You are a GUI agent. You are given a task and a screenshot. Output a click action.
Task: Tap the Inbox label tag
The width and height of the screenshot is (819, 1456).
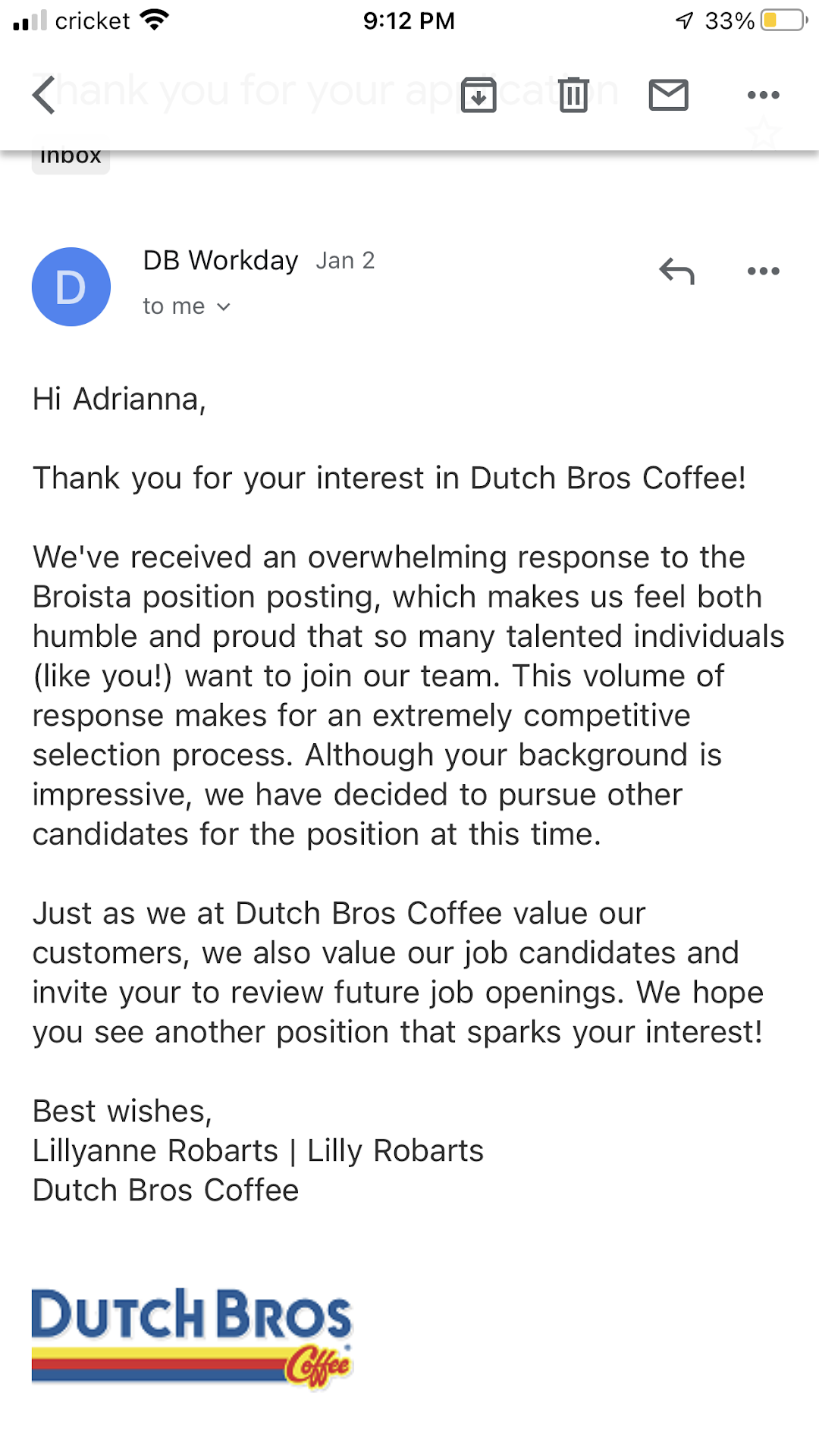(x=71, y=158)
